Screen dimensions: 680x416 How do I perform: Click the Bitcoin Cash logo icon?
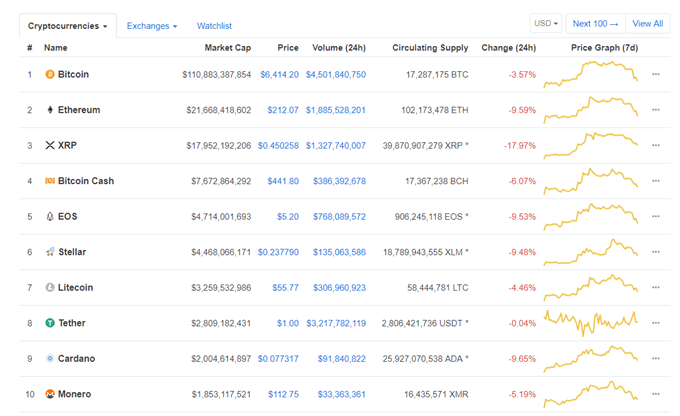pos(50,180)
